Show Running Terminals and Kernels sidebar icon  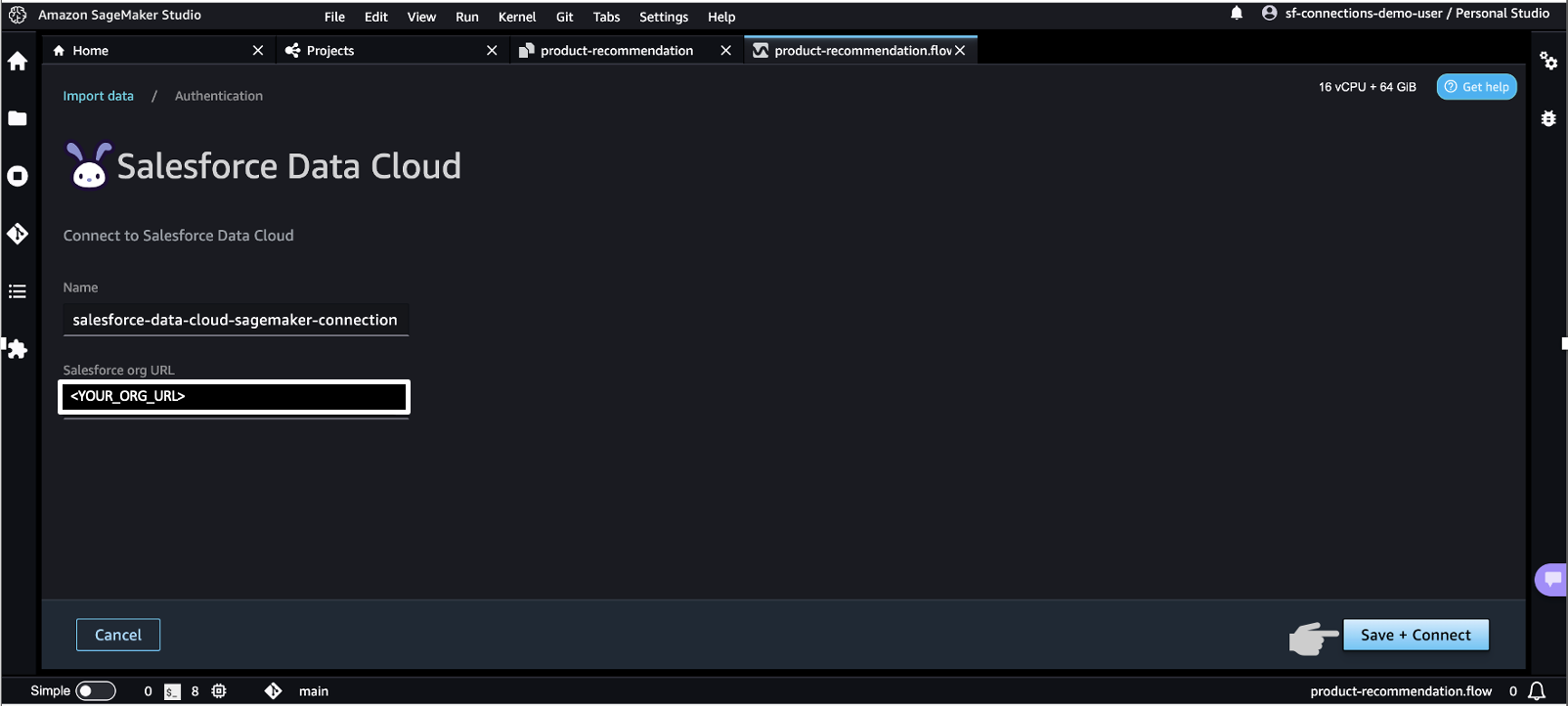[x=18, y=176]
